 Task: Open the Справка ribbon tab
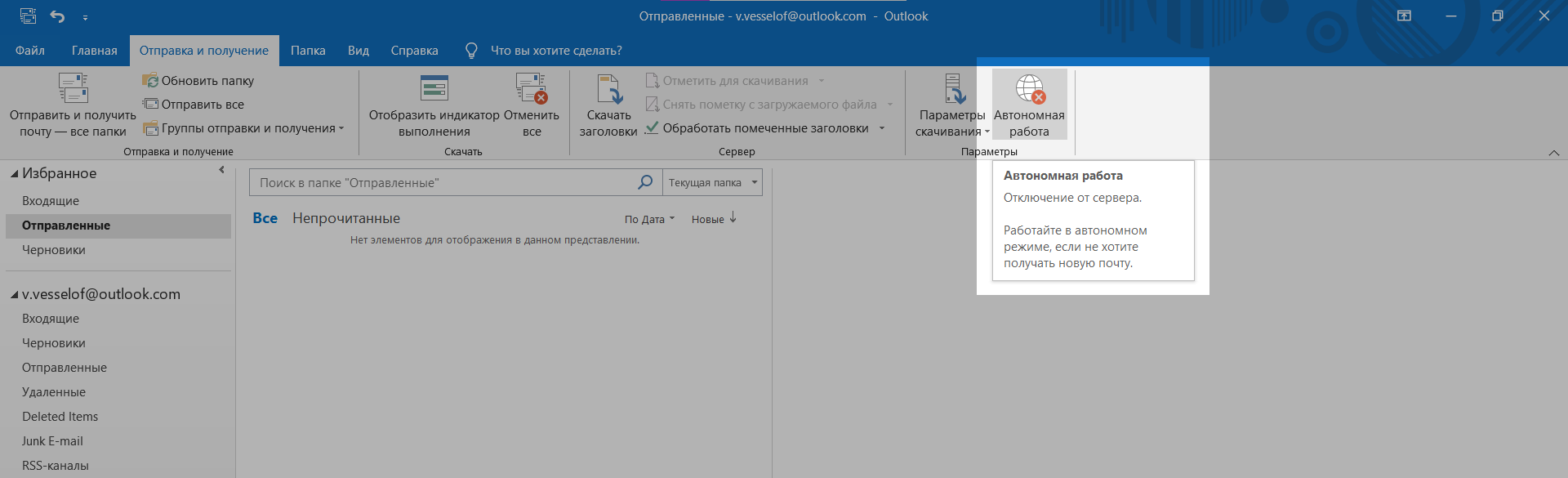click(x=415, y=51)
